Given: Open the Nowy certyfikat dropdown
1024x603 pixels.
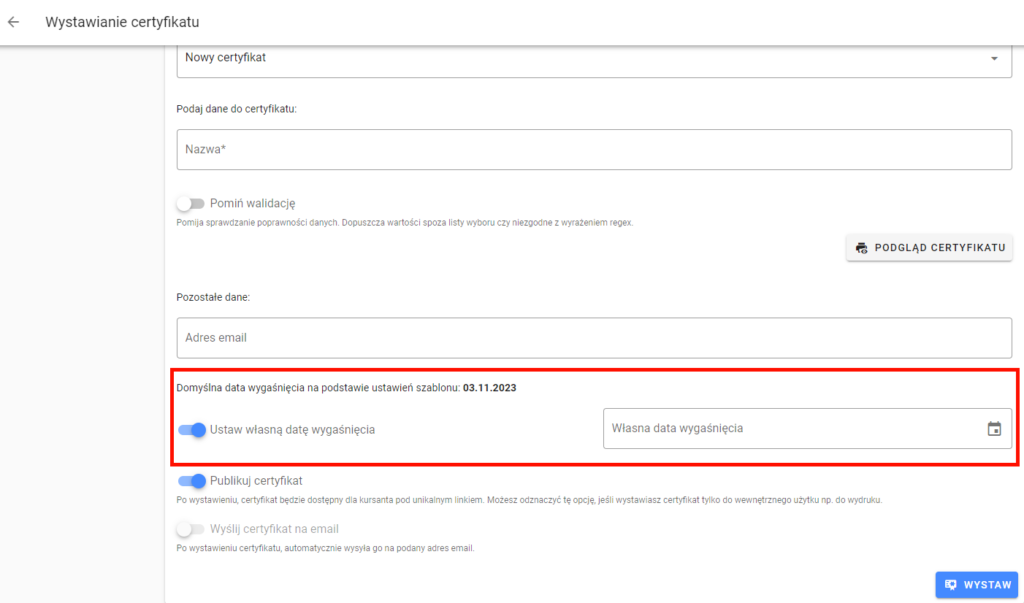Looking at the screenshot, I should pyautogui.click(x=594, y=59).
